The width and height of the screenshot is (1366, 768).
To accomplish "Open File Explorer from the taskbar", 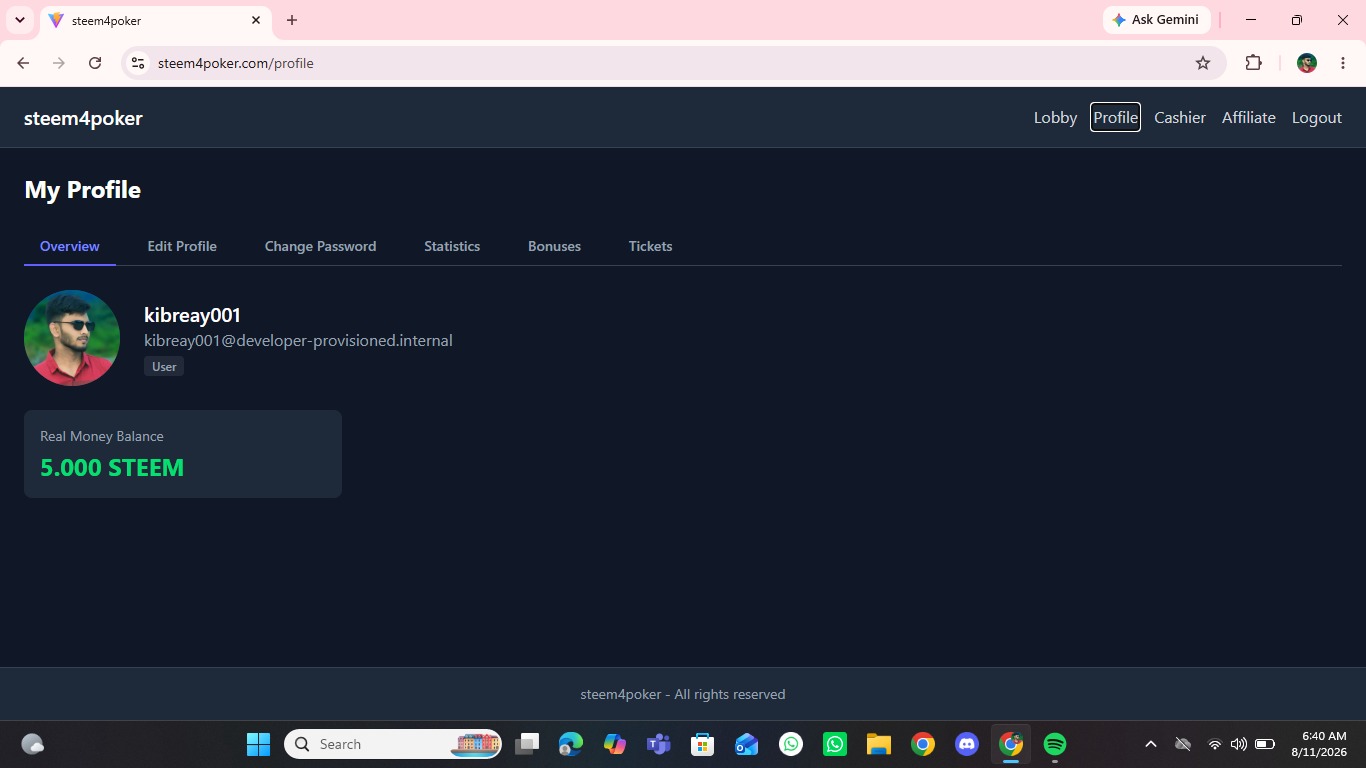I will [x=879, y=744].
